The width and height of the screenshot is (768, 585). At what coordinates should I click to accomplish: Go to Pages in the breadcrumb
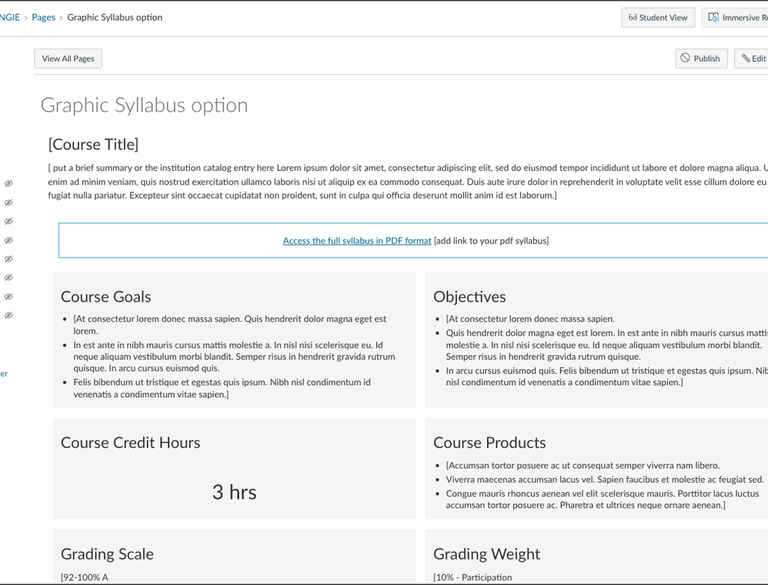[43, 18]
